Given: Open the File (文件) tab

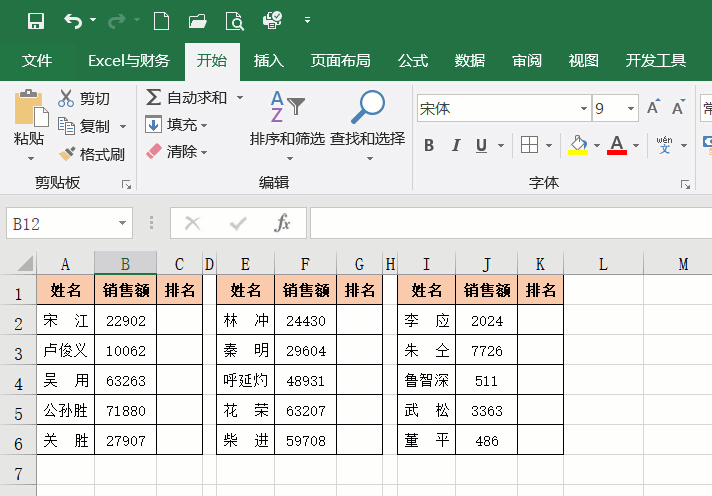Looking at the screenshot, I should coord(37,60).
